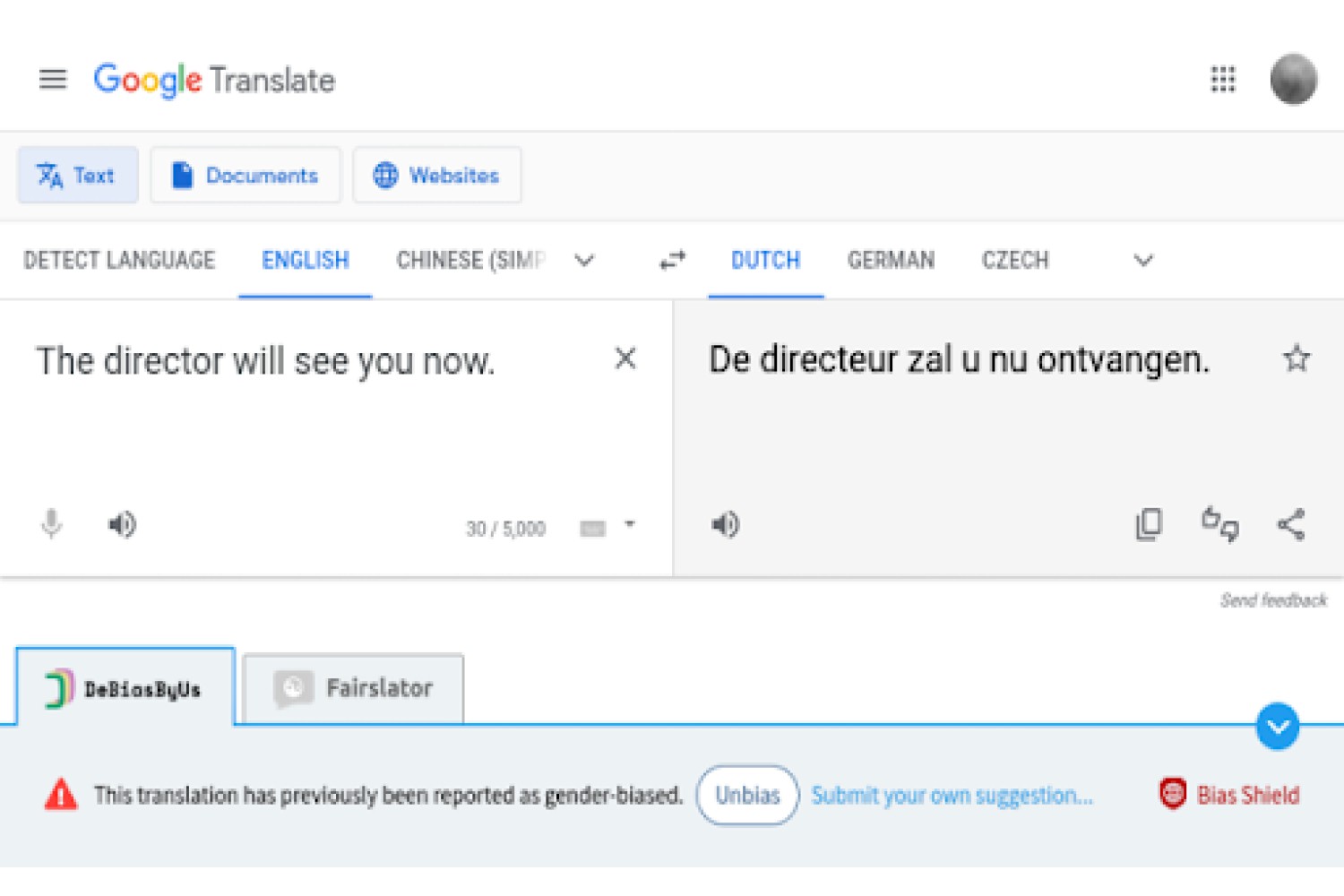Open the Google apps grid
The height and width of the screenshot is (896, 1344).
point(1223,80)
